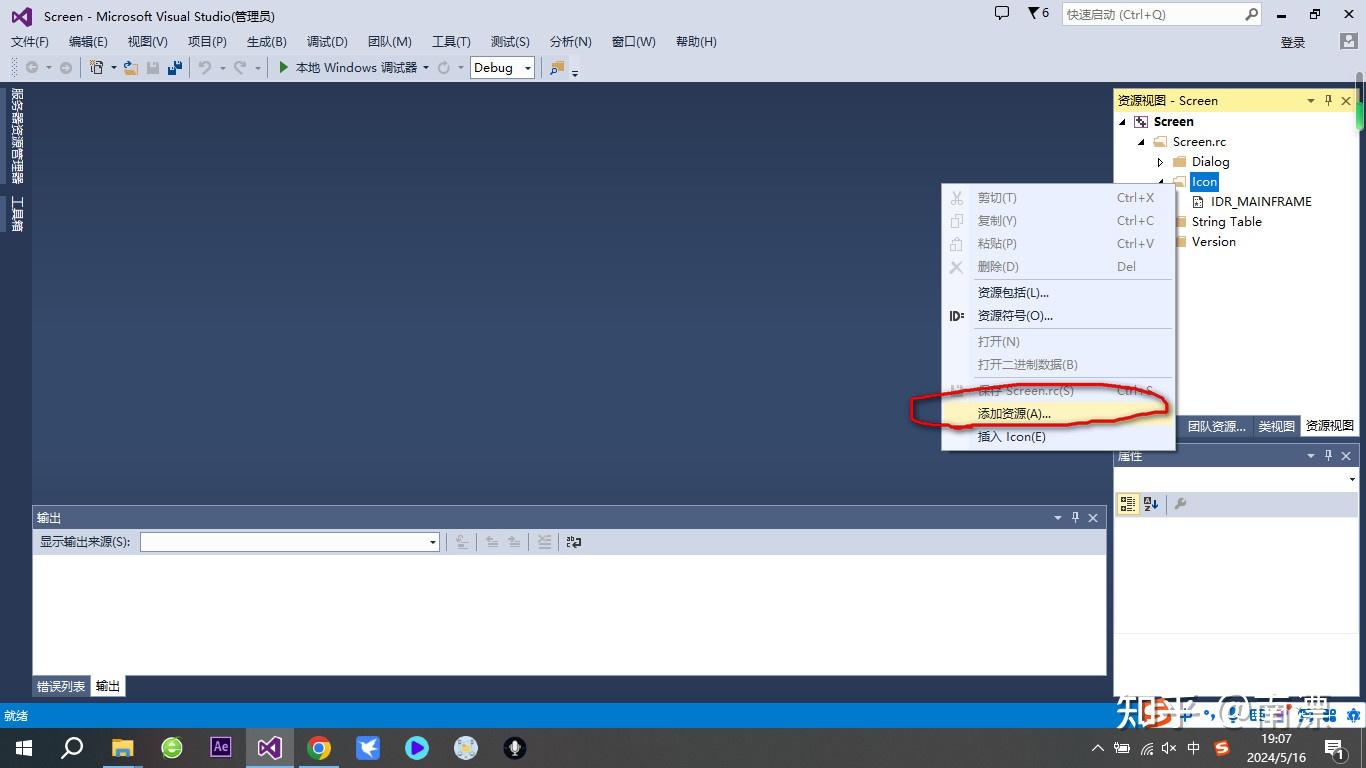This screenshot has height=768, width=1366.
Task: Open Properties panel object selector dropdown
Action: click(1351, 480)
